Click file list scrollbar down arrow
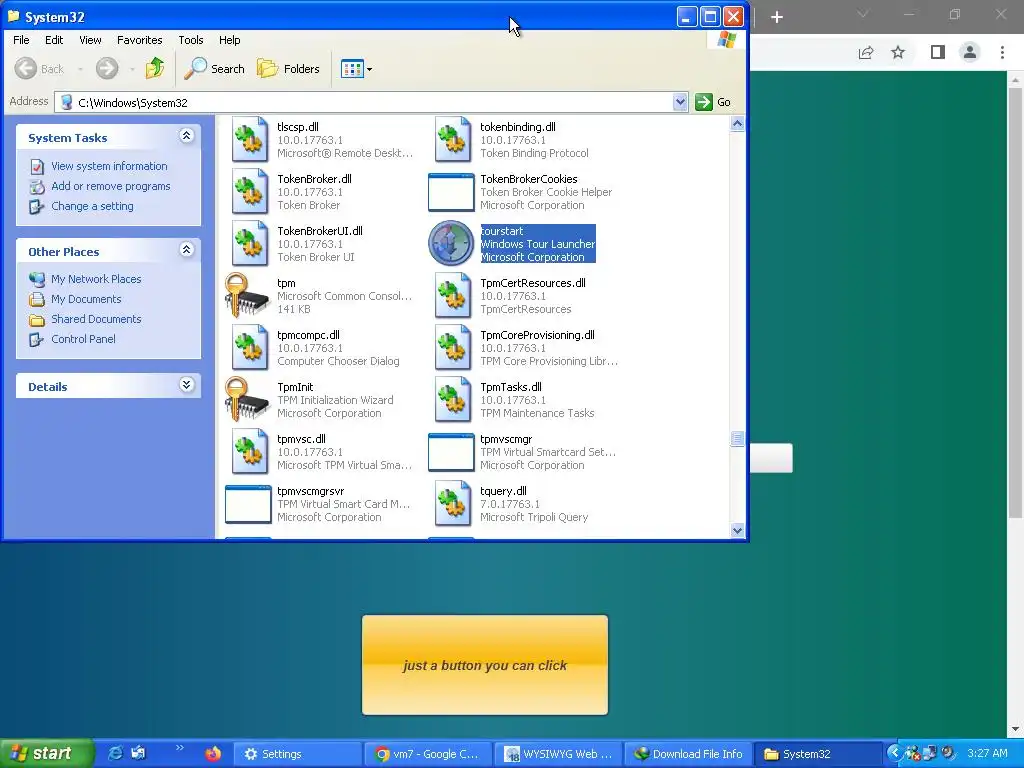Image resolution: width=1024 pixels, height=768 pixels. point(737,530)
